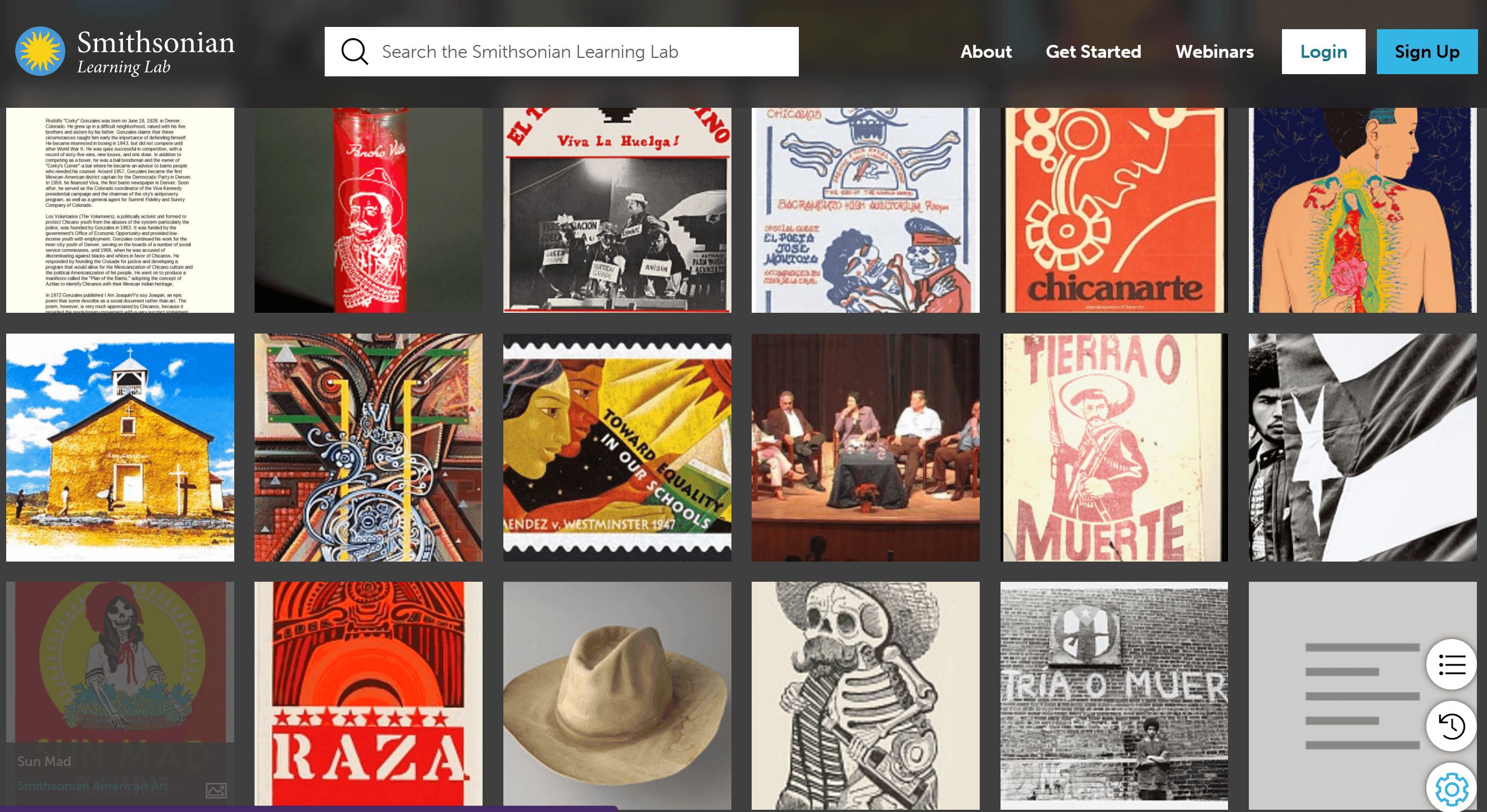Open the red Pancho Villa candle thumbnail
Screen dimensions: 1487x812
369,210
